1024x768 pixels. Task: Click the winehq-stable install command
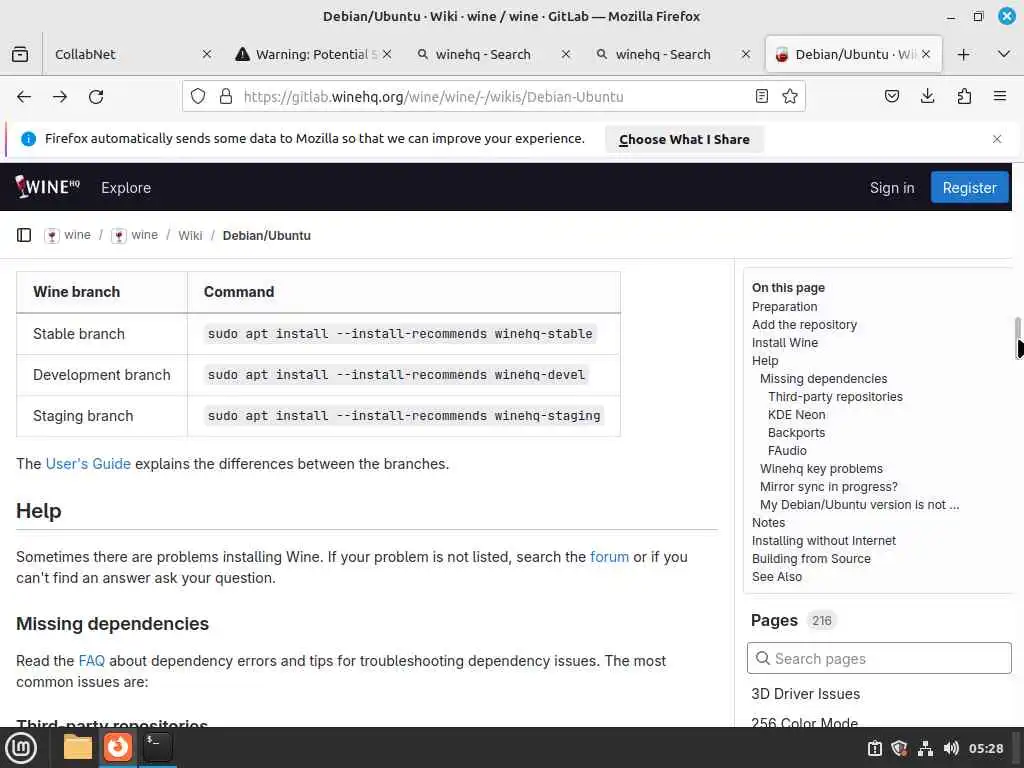click(x=400, y=334)
